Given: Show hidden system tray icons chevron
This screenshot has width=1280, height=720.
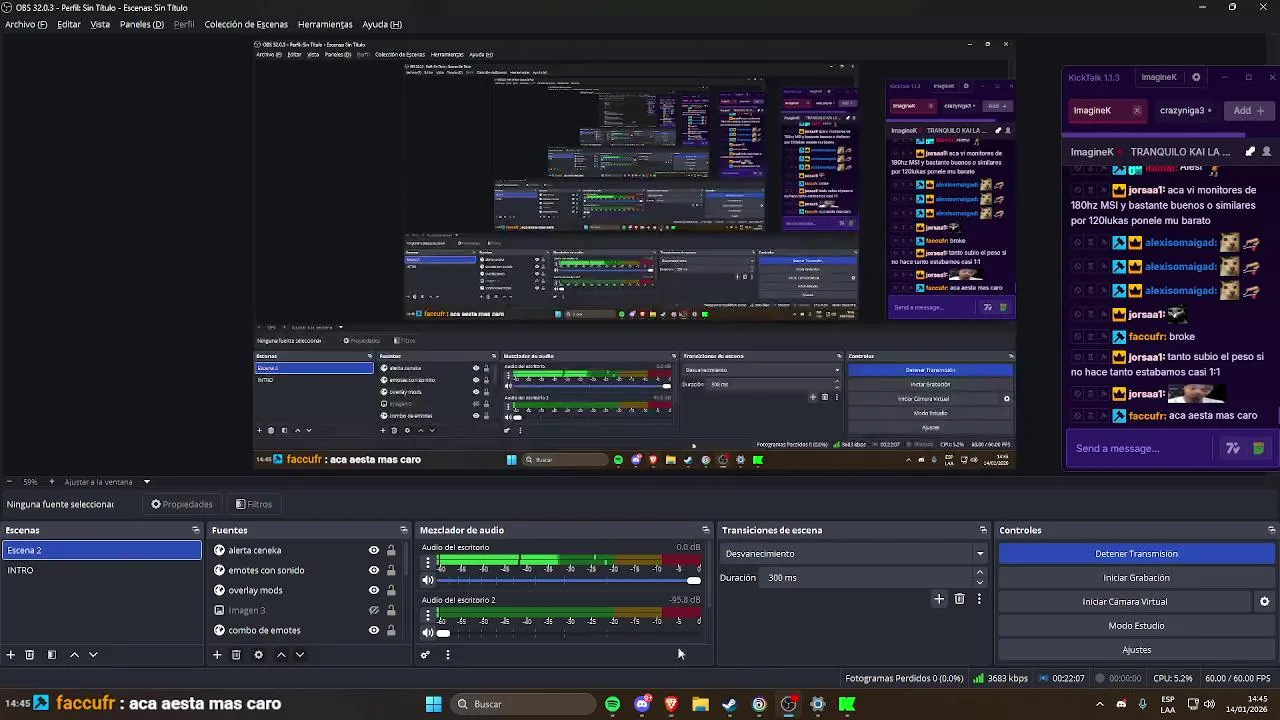Looking at the screenshot, I should click(1100, 704).
